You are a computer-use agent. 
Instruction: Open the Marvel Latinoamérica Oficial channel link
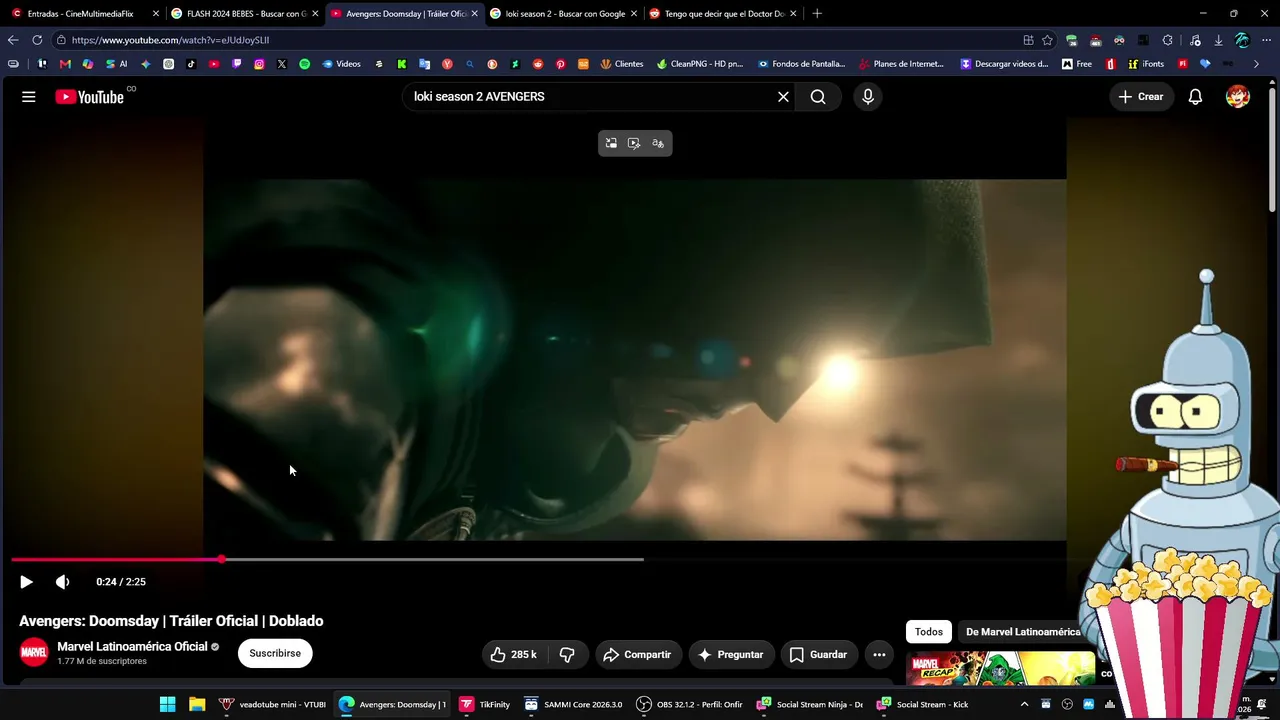132,647
